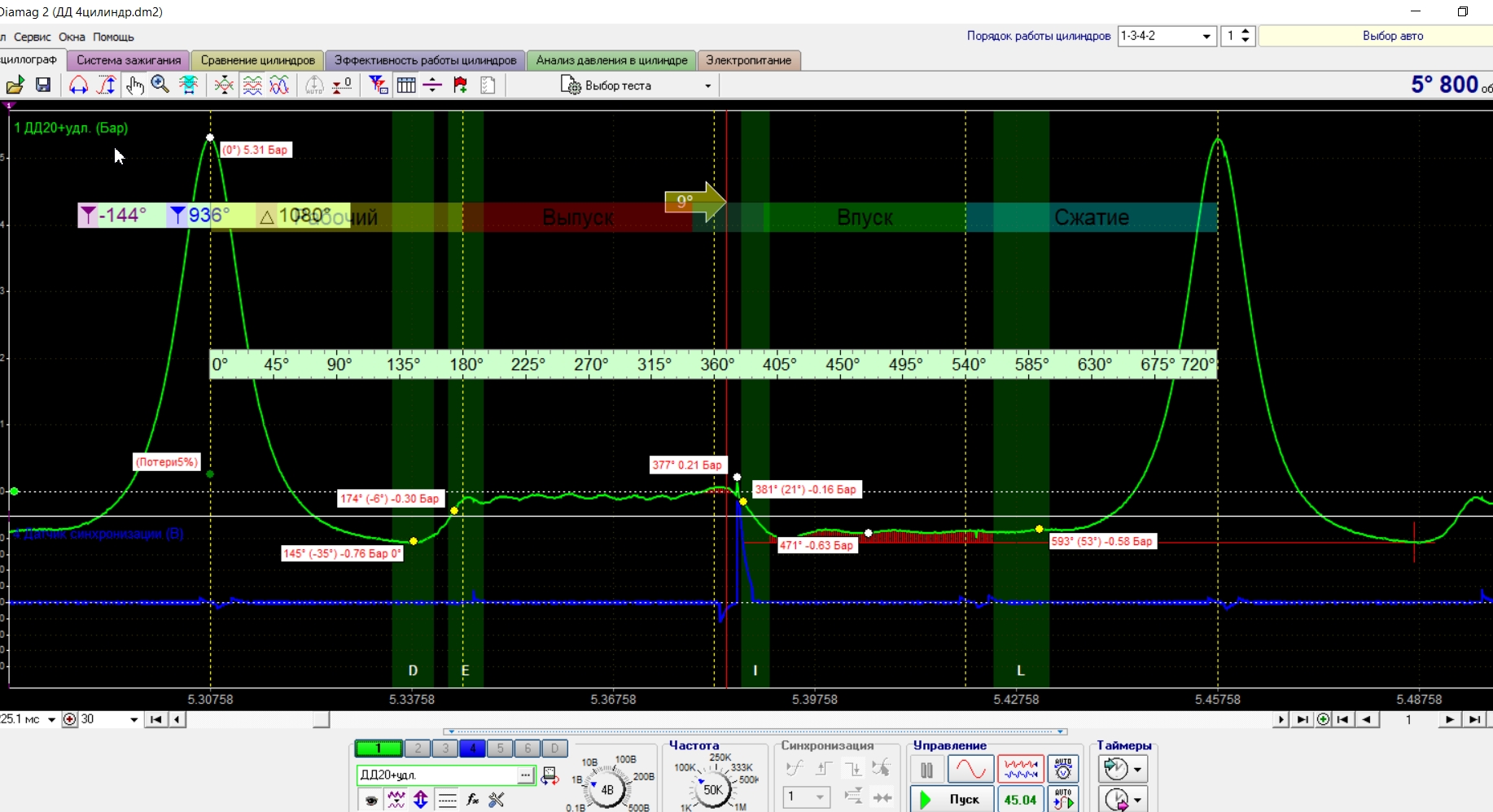Toggle the green channel 1 button
The image size is (1493, 812).
coord(379,749)
